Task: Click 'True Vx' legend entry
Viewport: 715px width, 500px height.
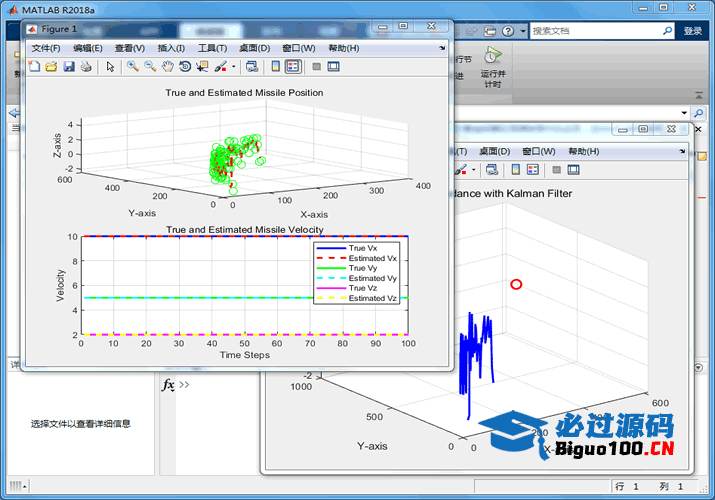Action: click(x=363, y=248)
